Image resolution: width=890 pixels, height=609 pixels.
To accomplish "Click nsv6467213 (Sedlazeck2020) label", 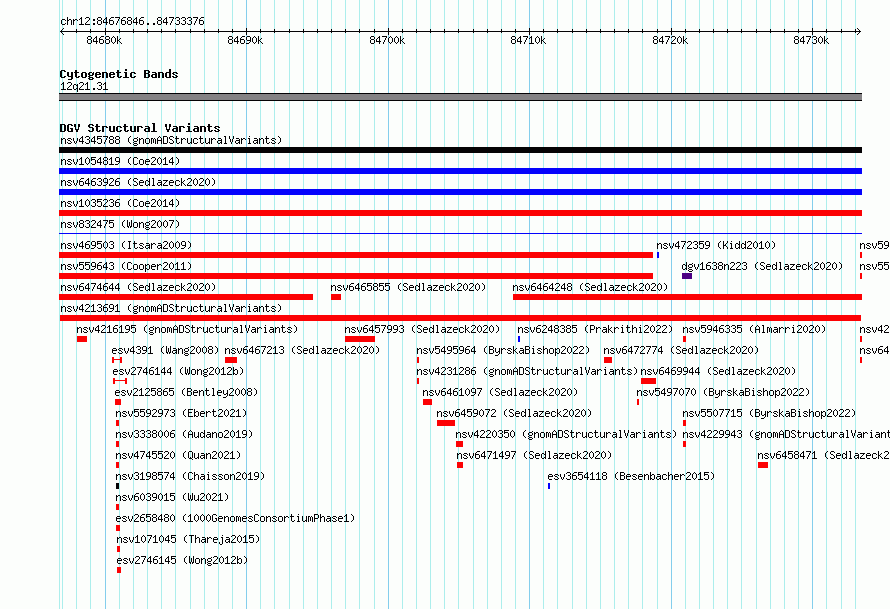I will pyautogui.click(x=302, y=350).
